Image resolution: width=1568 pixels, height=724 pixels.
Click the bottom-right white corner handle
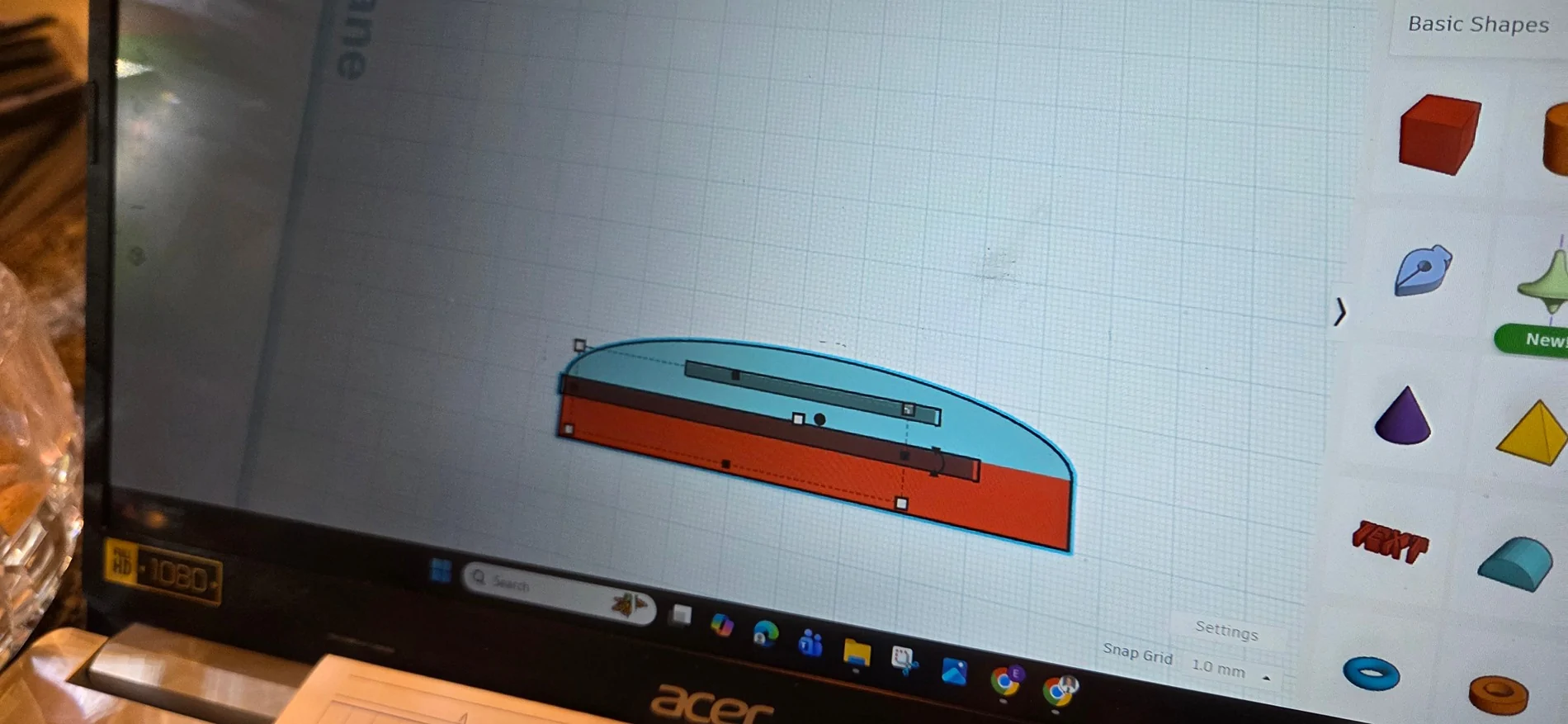pyautogui.click(x=901, y=504)
